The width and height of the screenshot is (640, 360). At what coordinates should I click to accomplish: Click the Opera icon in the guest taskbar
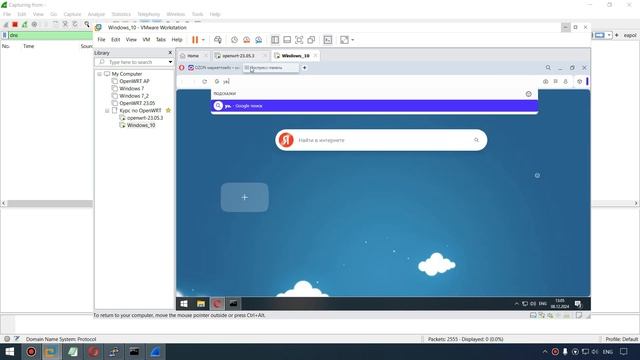(217, 304)
